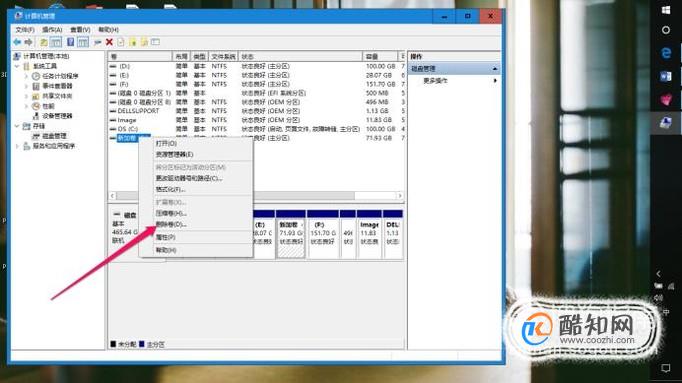Select the OS (C:) volume row

pyautogui.click(x=257, y=129)
